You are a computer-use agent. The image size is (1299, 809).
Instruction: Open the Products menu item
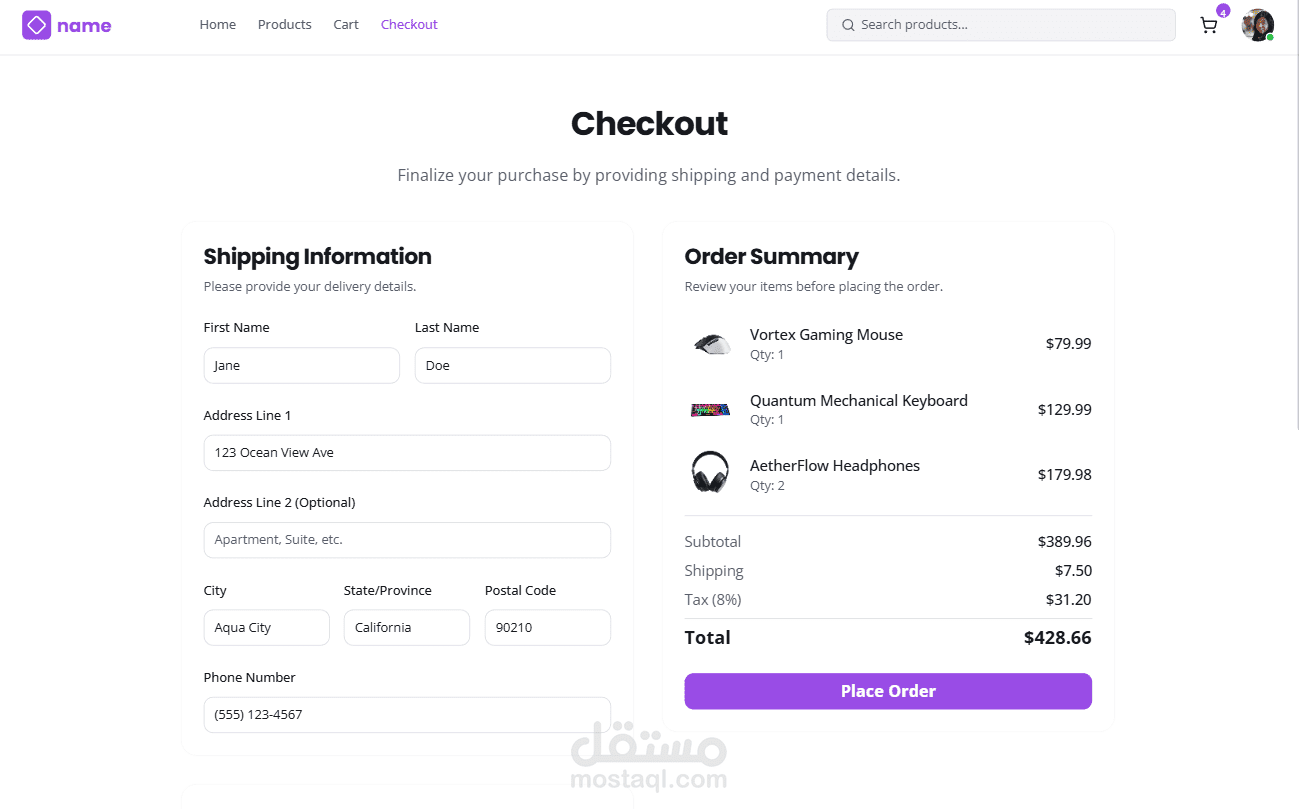click(x=284, y=25)
